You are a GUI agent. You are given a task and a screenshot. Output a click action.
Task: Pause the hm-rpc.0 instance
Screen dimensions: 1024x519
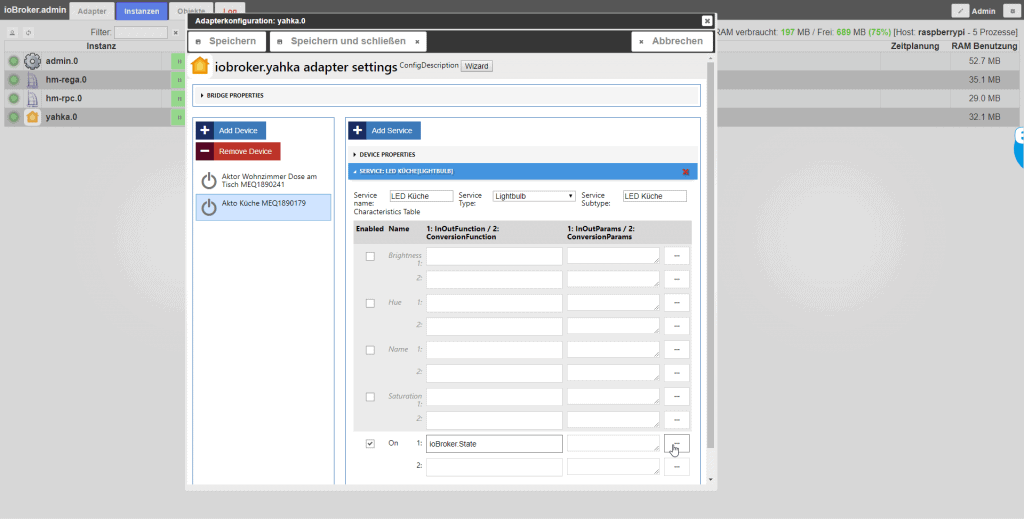pyautogui.click(x=178, y=99)
